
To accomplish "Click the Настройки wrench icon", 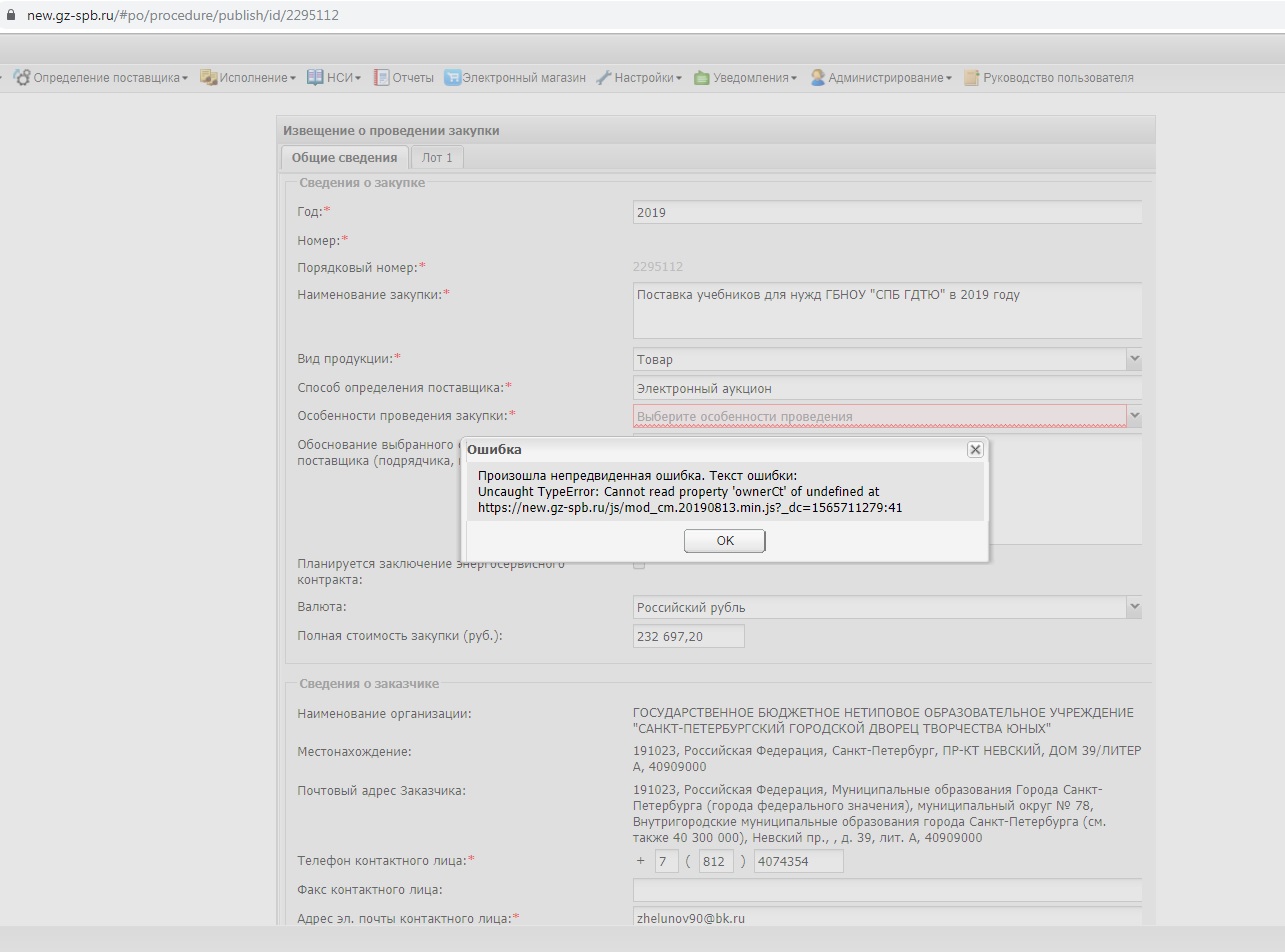I will click(x=603, y=78).
